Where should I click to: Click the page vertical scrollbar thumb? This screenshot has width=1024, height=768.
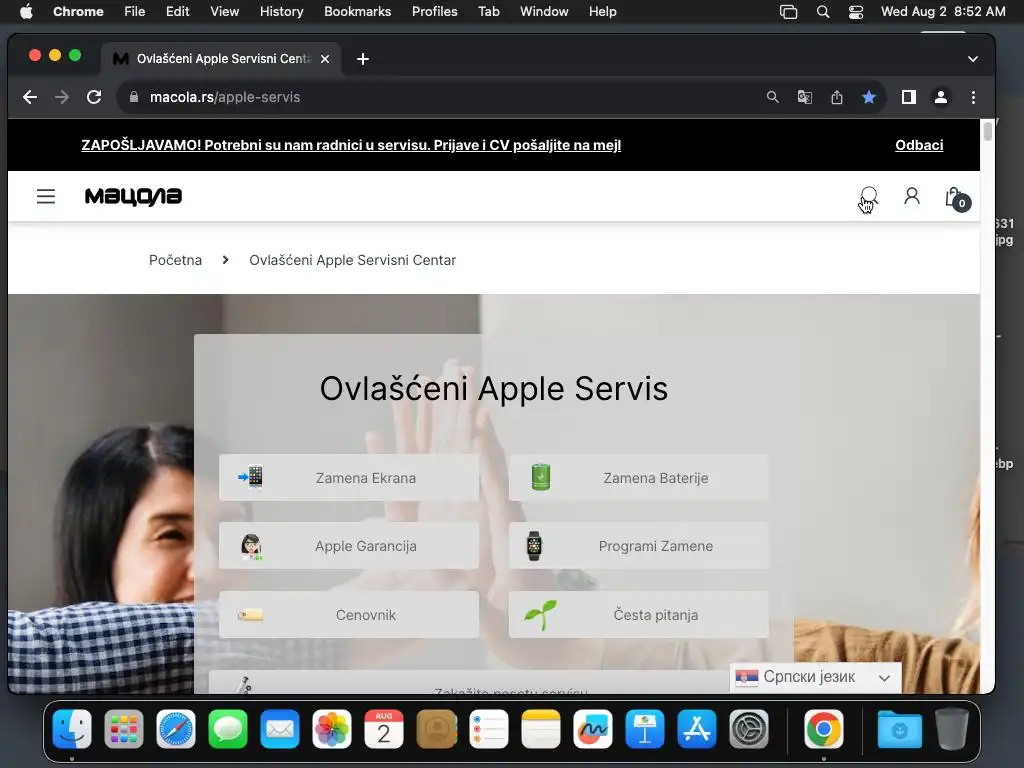tap(987, 131)
